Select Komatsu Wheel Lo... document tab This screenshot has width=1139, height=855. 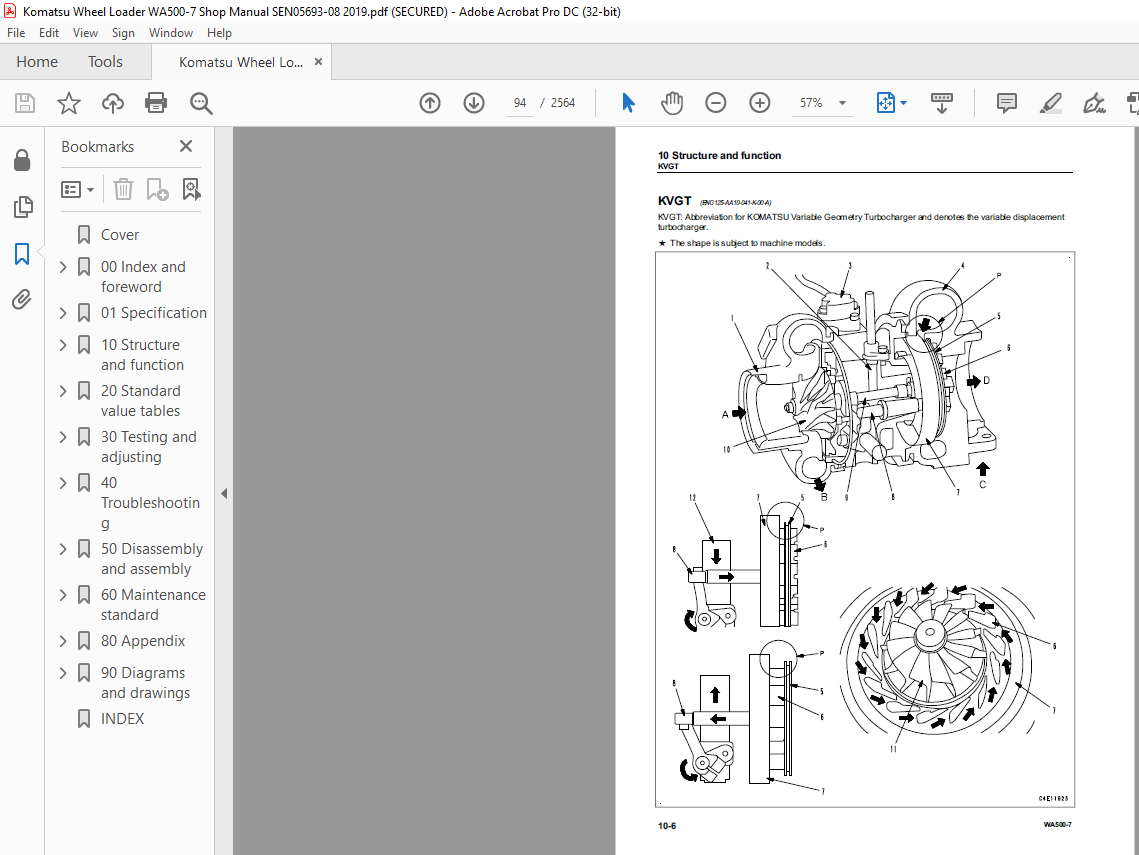(x=240, y=62)
